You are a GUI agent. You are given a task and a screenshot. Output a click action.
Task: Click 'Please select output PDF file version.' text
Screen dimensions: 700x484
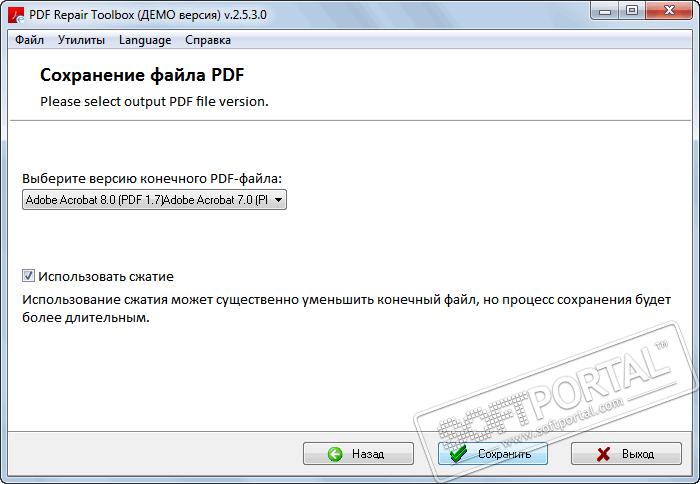coord(154,101)
